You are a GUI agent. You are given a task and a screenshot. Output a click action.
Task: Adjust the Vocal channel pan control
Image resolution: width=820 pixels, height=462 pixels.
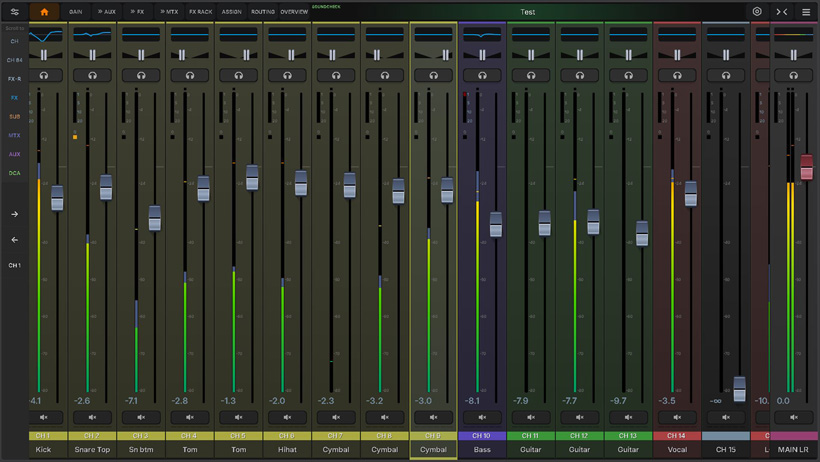pyautogui.click(x=677, y=54)
